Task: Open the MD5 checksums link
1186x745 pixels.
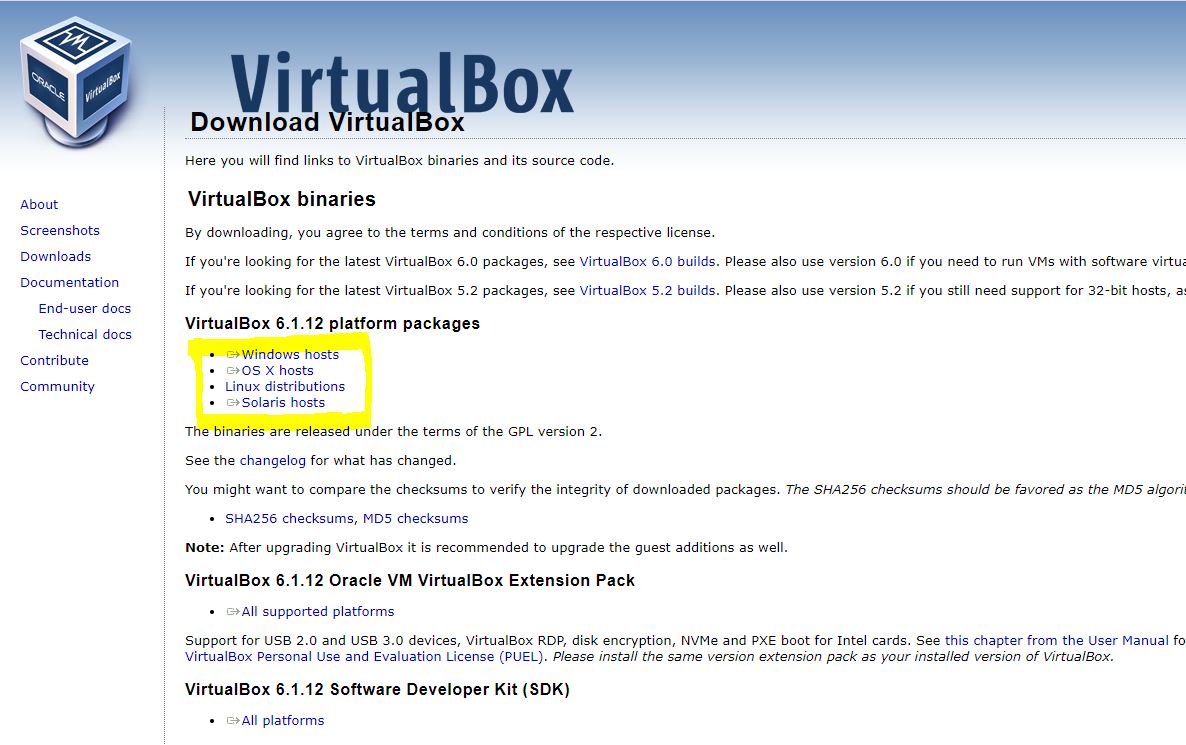Action: point(416,519)
